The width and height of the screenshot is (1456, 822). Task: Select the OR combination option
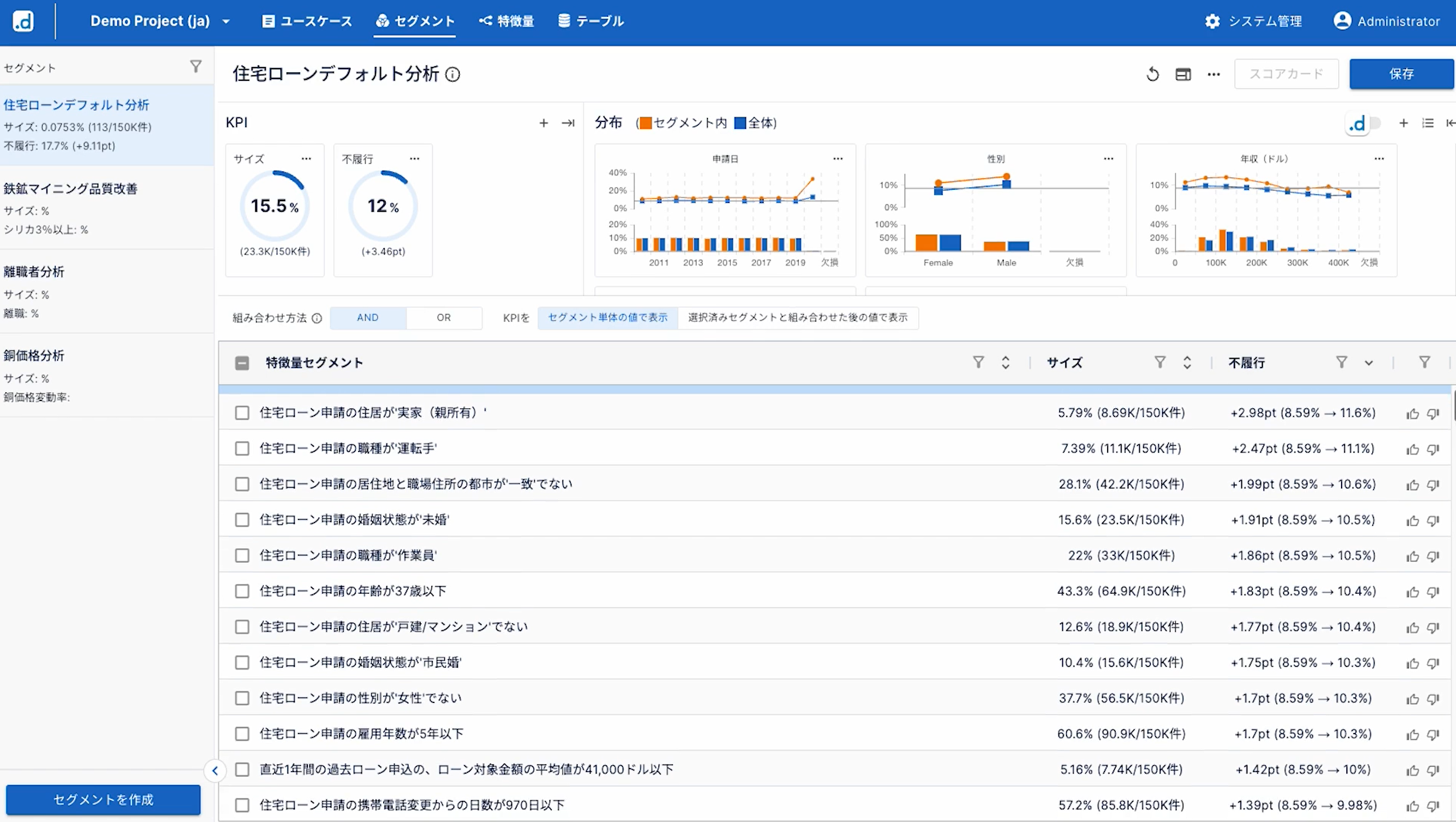[x=443, y=318]
